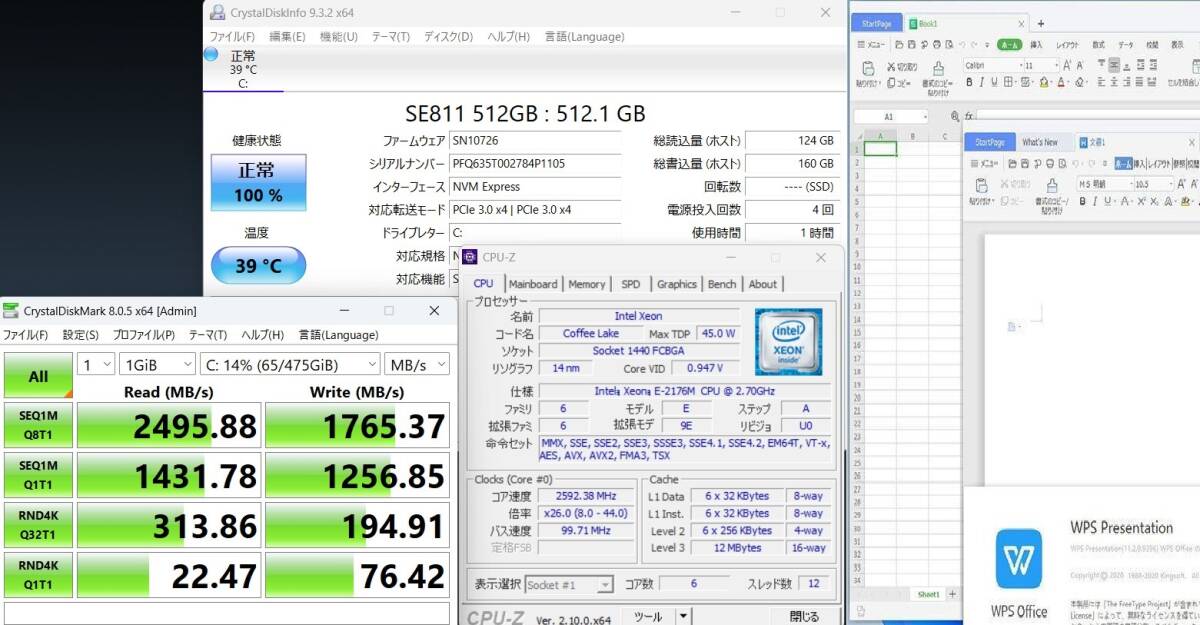
Task: Click the 76.42 random write result
Action: point(357,577)
